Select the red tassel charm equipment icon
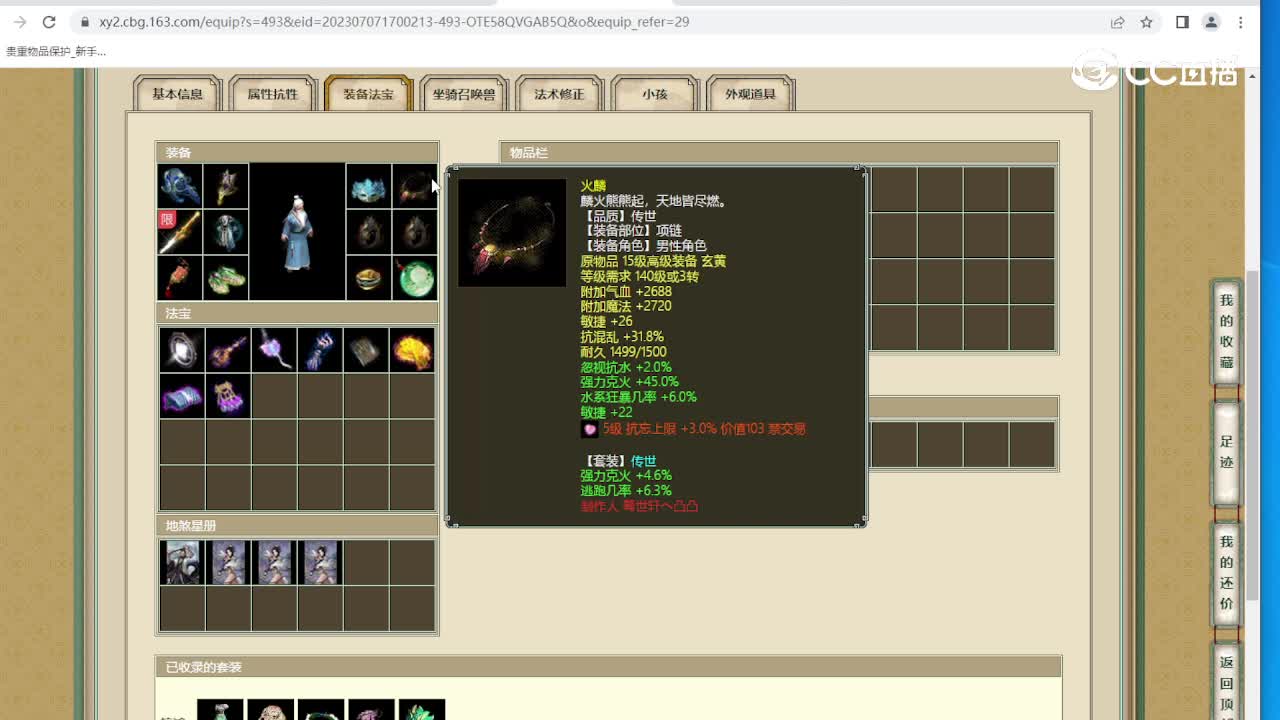Viewport: 1280px width, 720px height. pyautogui.click(x=180, y=278)
